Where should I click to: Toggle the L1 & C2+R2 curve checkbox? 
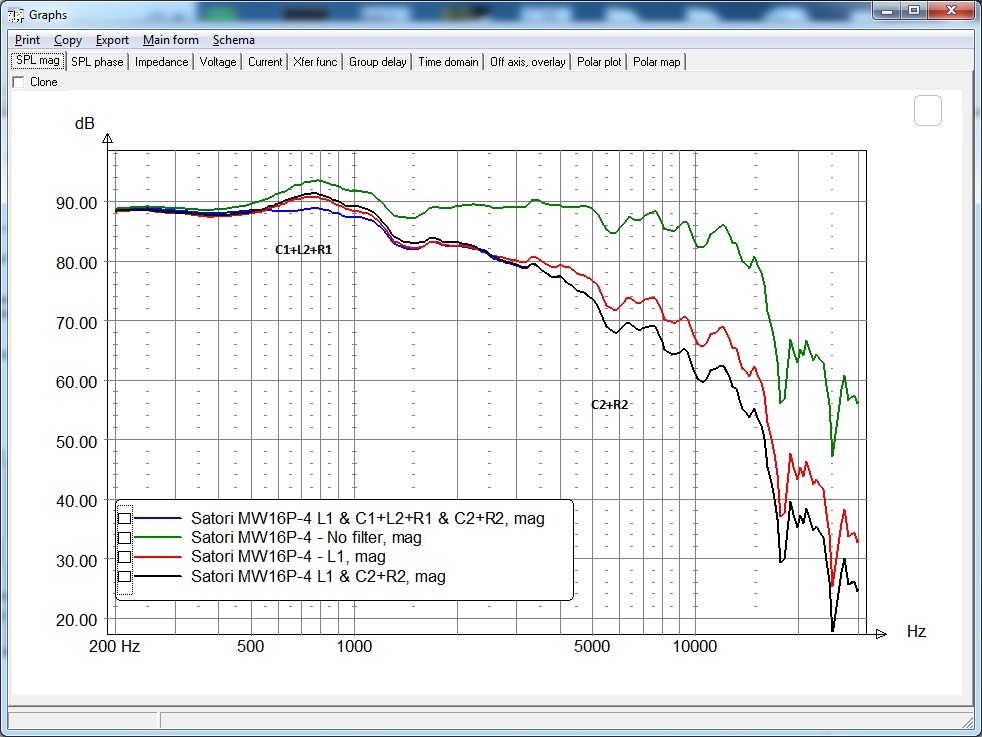125,576
